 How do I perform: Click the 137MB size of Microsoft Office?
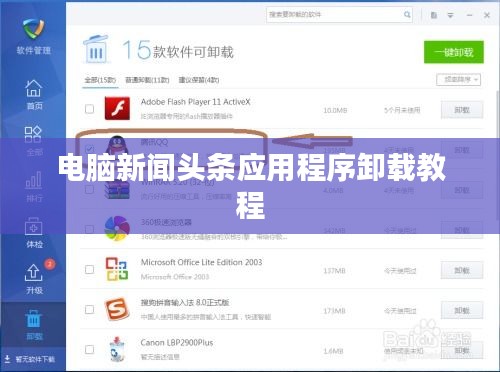[x=334, y=271]
